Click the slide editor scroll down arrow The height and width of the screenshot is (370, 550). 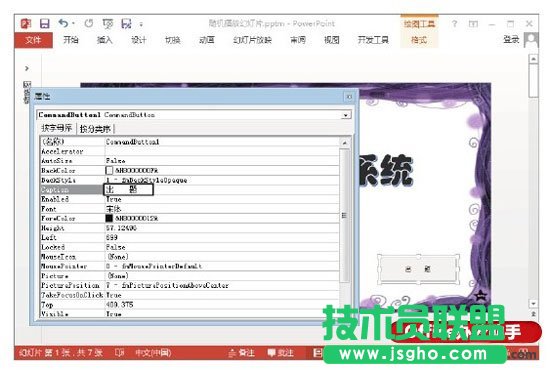pyautogui.click(x=534, y=303)
